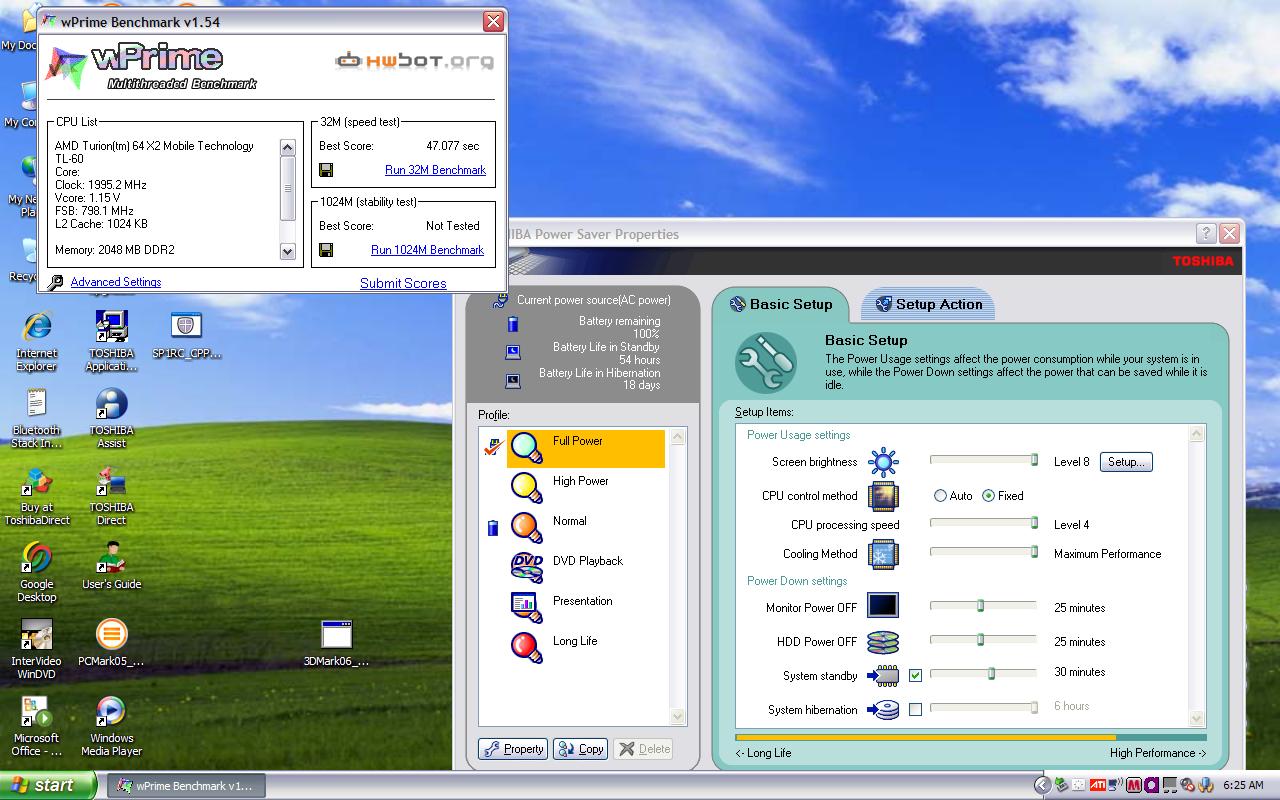Viewport: 1280px width, 800px height.
Task: Expand hidden system tray icons arrow
Action: pos(1042,786)
